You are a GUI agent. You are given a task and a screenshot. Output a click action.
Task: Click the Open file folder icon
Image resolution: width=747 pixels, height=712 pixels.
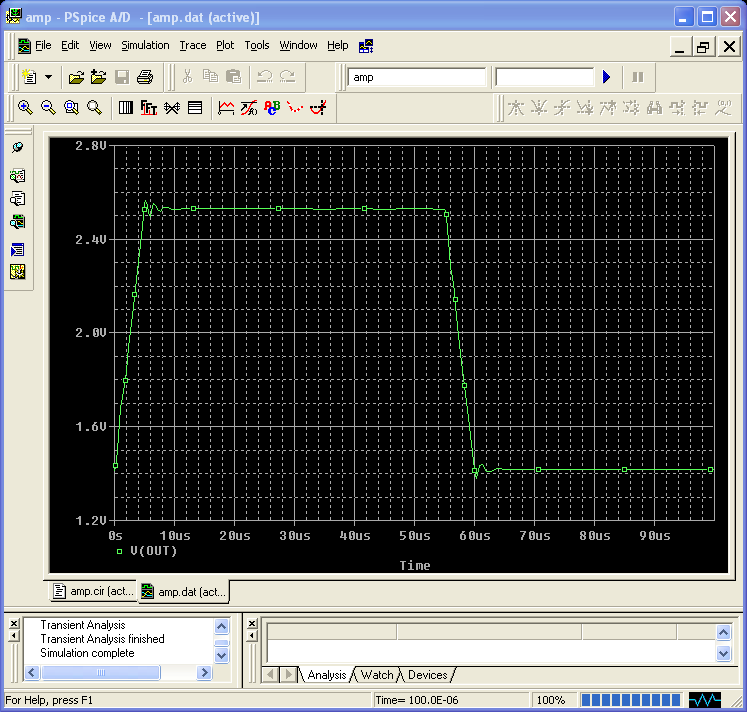point(76,77)
